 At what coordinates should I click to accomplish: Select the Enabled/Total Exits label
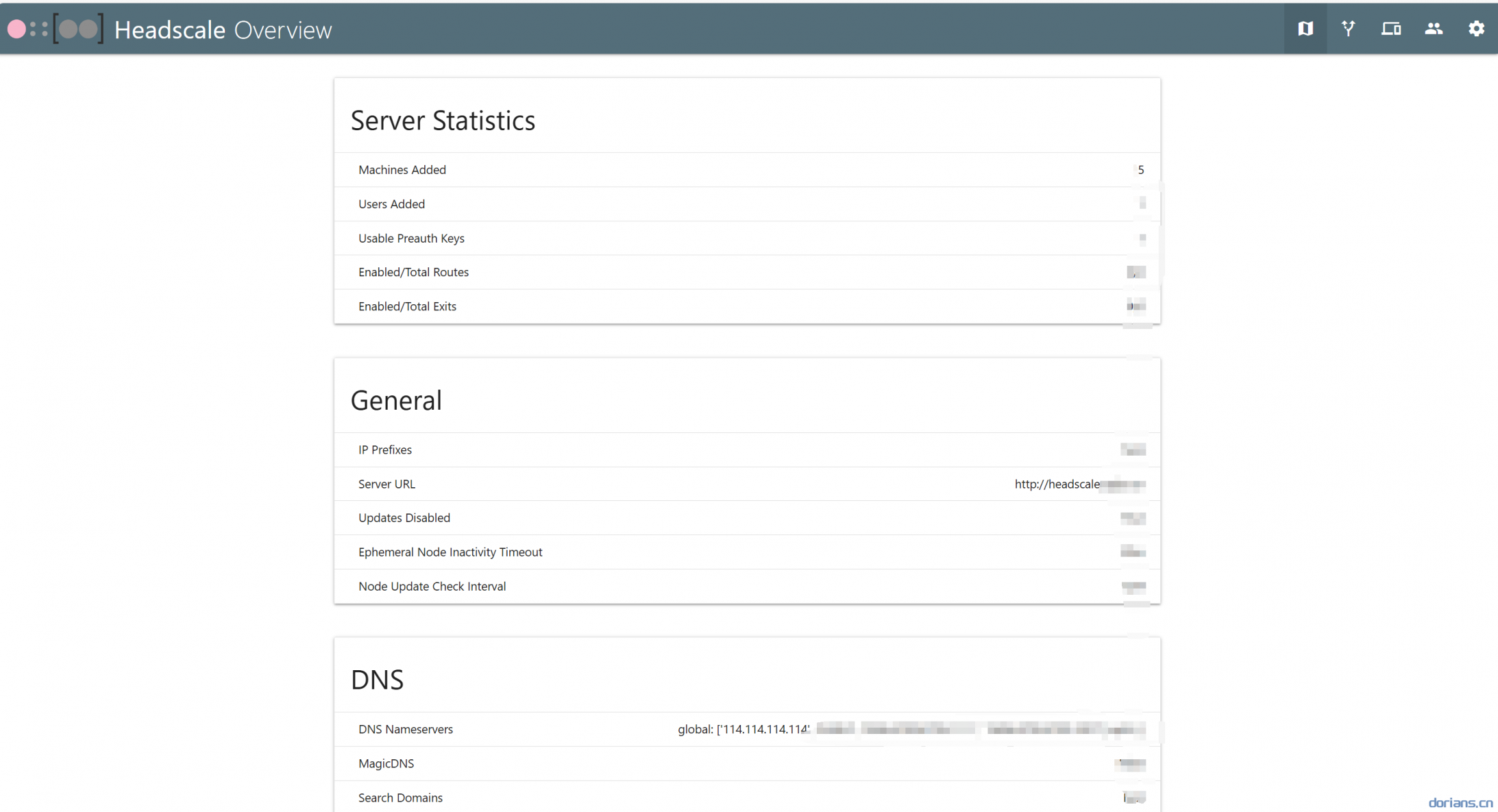click(x=407, y=306)
